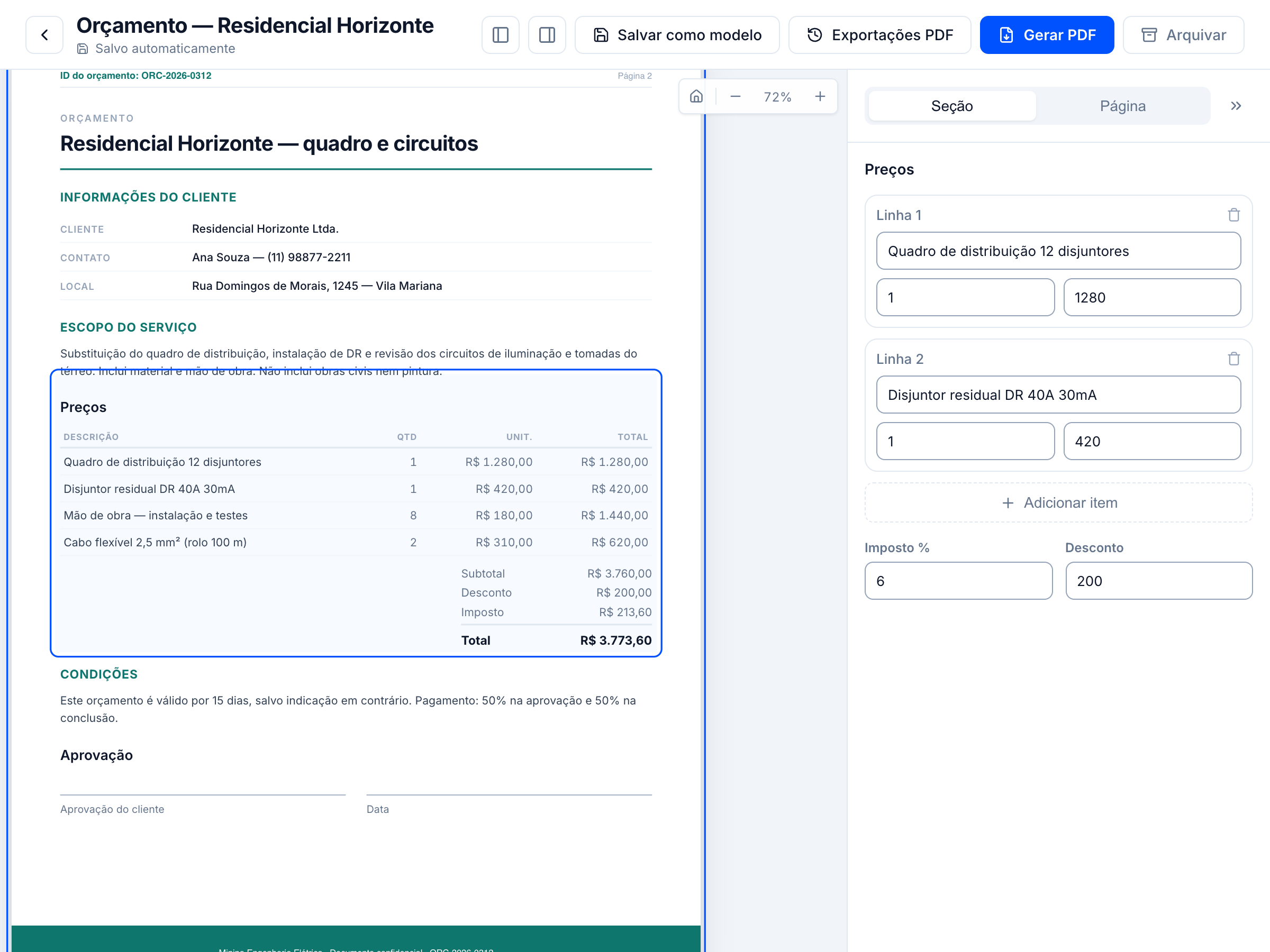
Task: Click the Gerar PDF button
Action: [x=1047, y=35]
